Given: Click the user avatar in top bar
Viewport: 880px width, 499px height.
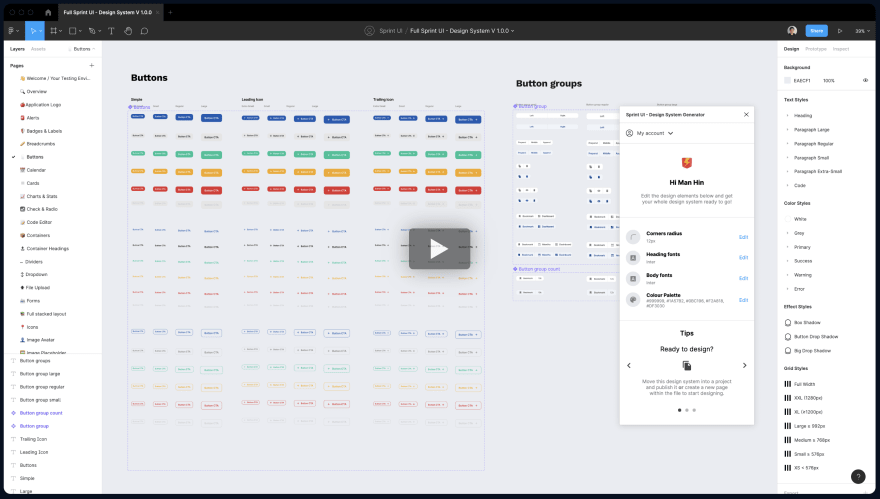Looking at the screenshot, I should coord(792,31).
